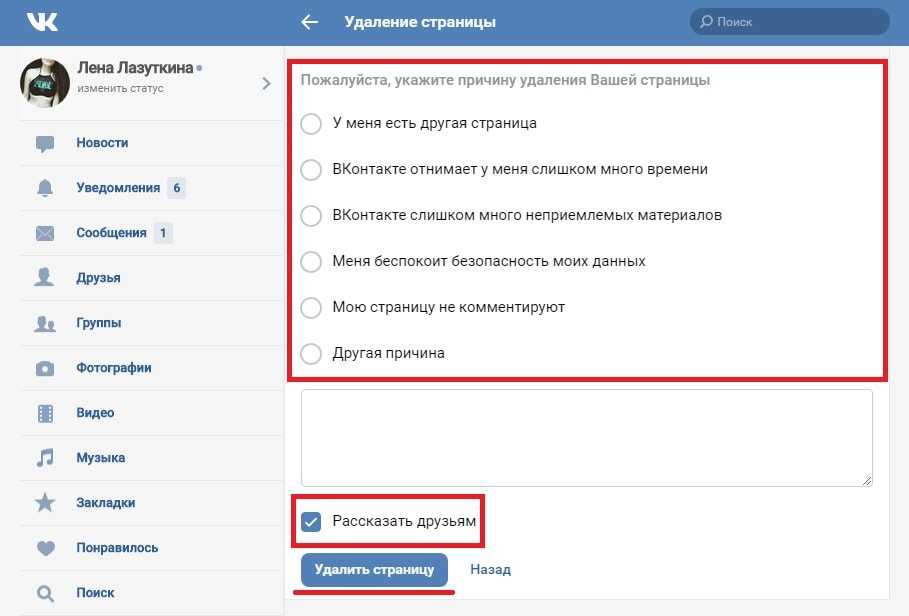Select 'Другая причина' radio button
The height and width of the screenshot is (616, 909).
[x=311, y=353]
